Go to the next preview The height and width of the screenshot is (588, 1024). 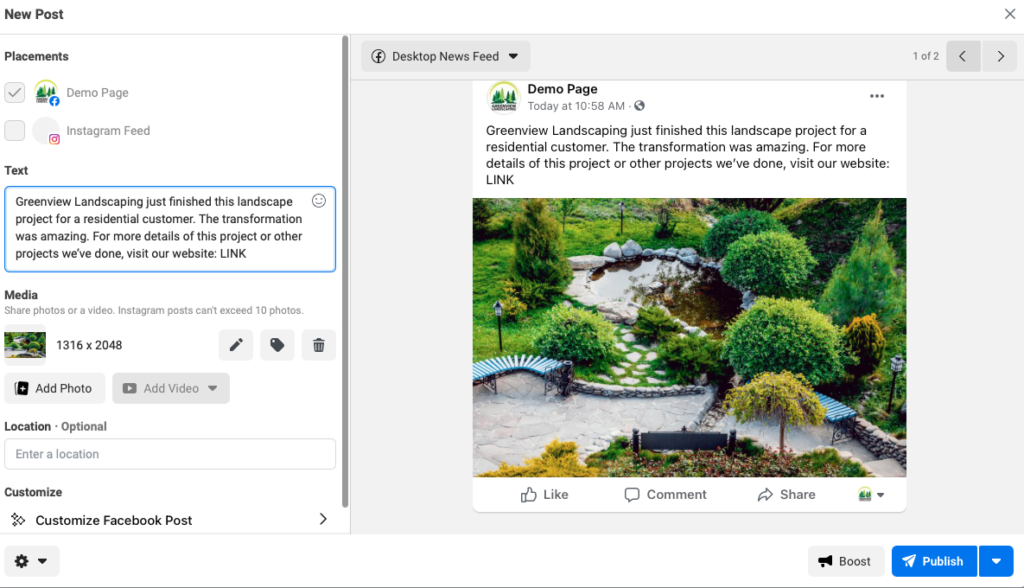[1000, 56]
